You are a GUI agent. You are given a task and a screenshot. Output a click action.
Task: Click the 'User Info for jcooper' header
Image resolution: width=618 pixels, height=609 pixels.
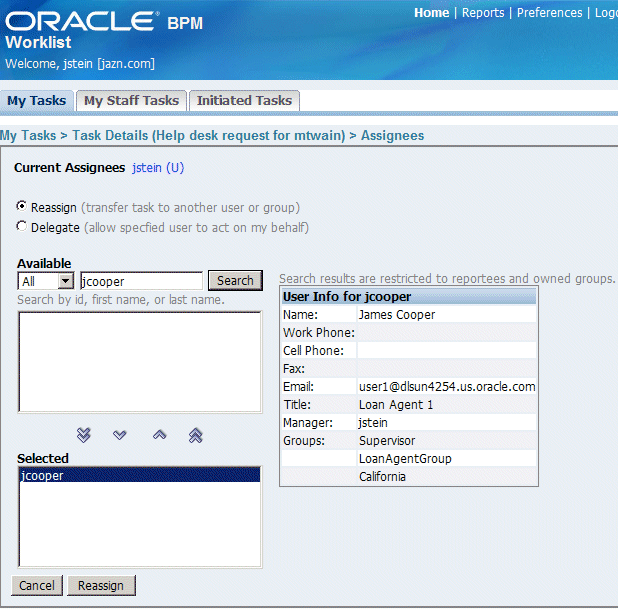pos(409,296)
